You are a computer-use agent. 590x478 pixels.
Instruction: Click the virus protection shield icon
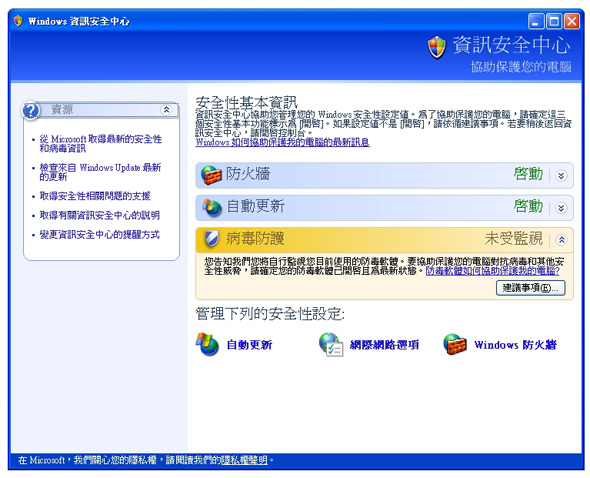212,239
